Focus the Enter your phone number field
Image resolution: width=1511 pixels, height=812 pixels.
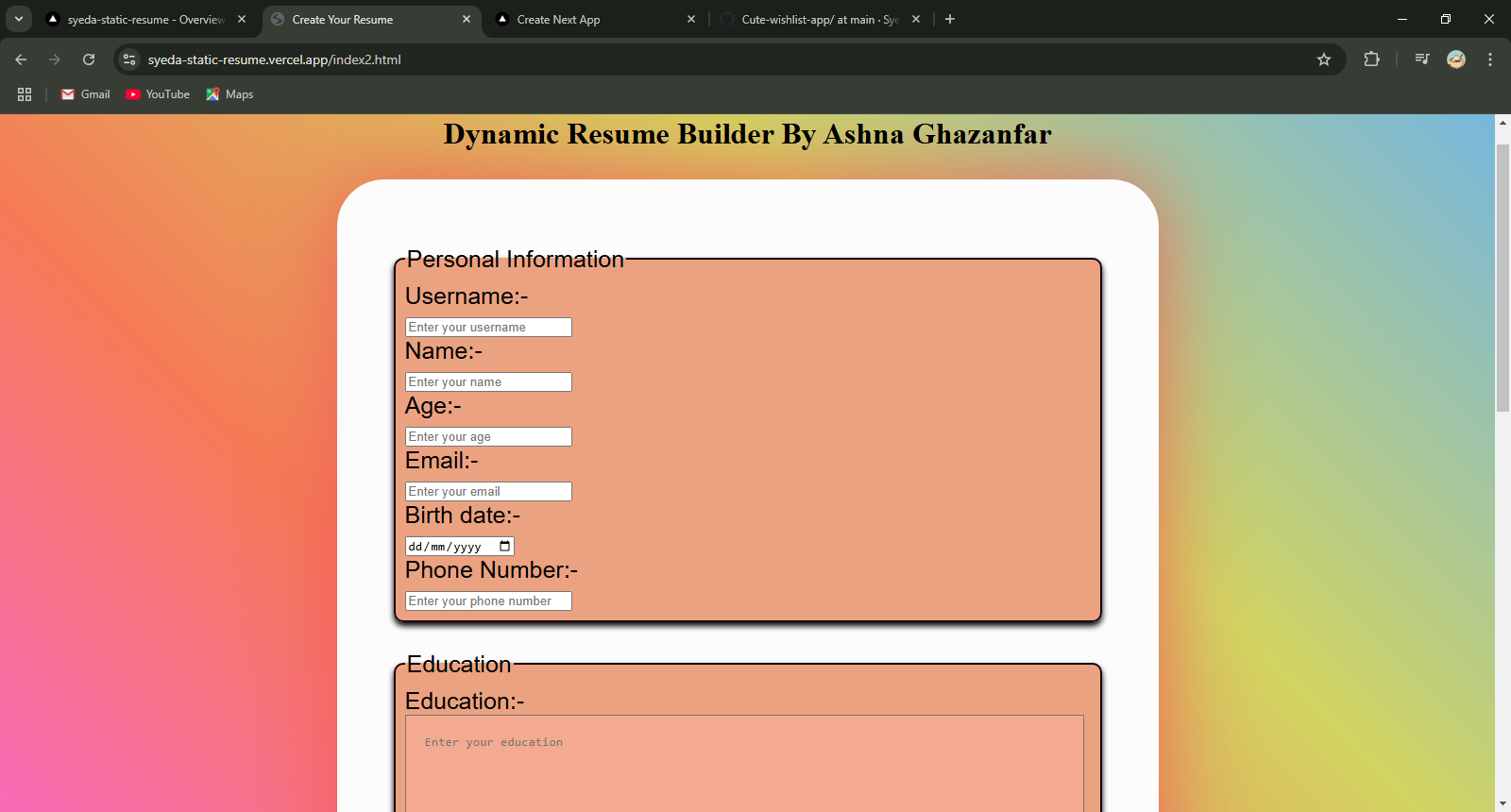(488, 601)
